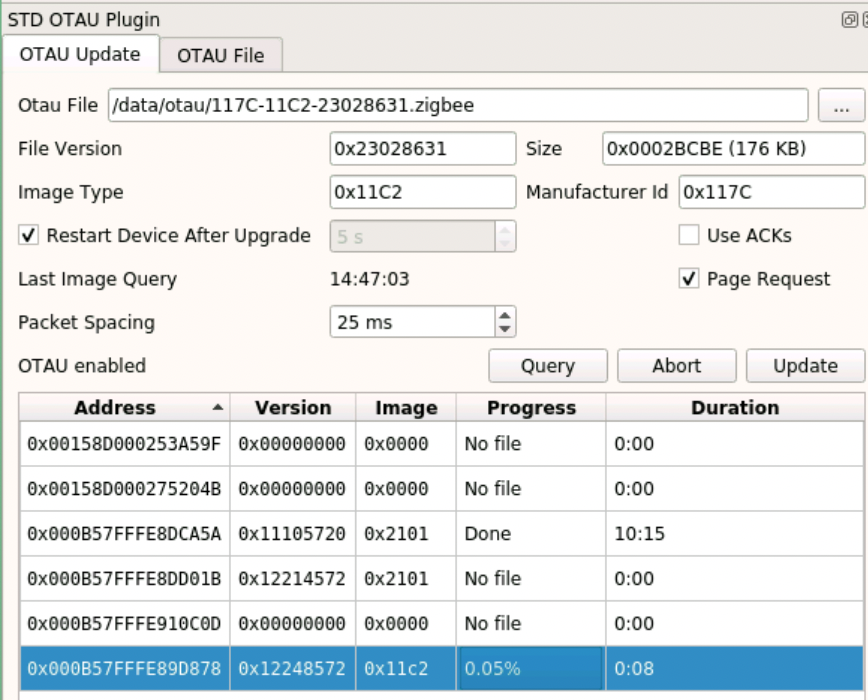Click the Done progress cell

(531, 533)
